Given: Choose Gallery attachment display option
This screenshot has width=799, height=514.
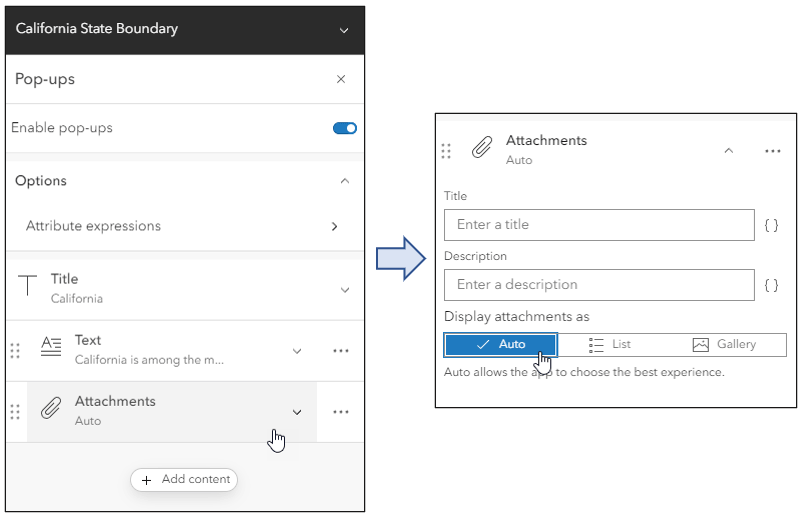Looking at the screenshot, I should click(725, 344).
